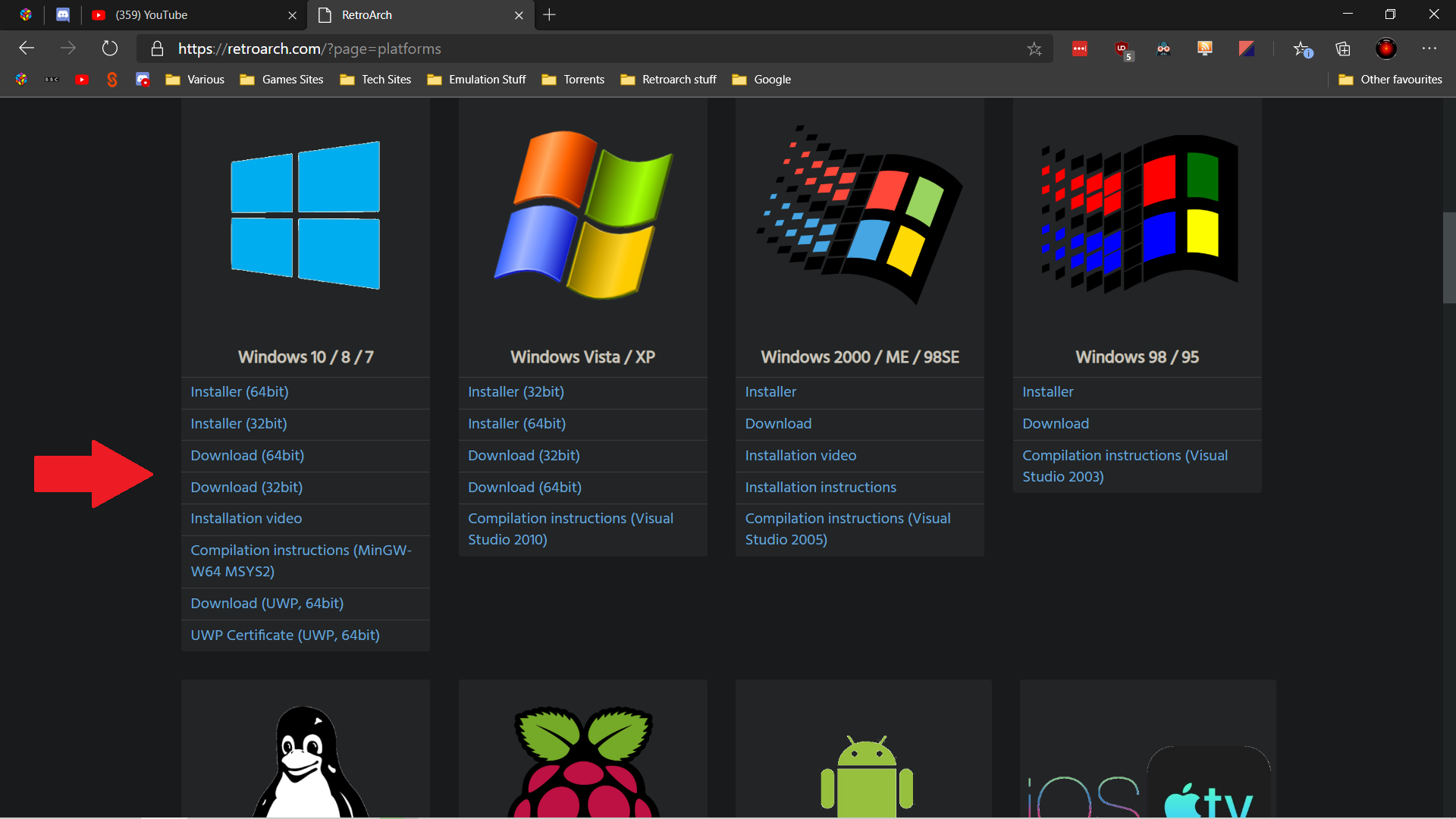The image size is (1456, 819).
Task: Click UWP Certificate (UWP, 64bit) link
Action: click(284, 635)
